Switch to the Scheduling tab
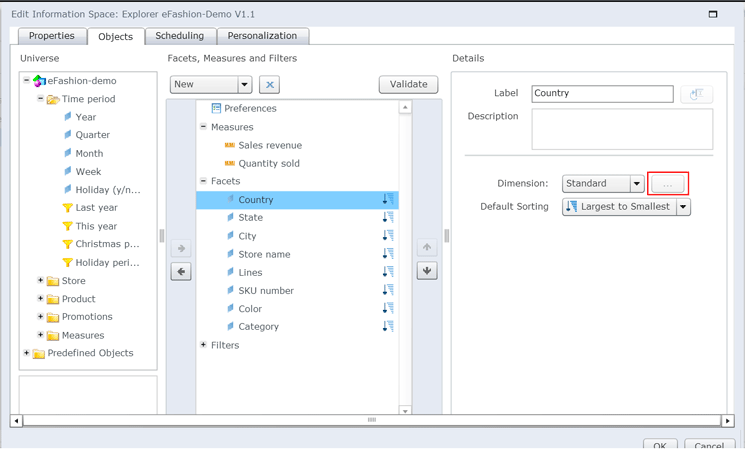The width and height of the screenshot is (745, 449). tap(180, 36)
